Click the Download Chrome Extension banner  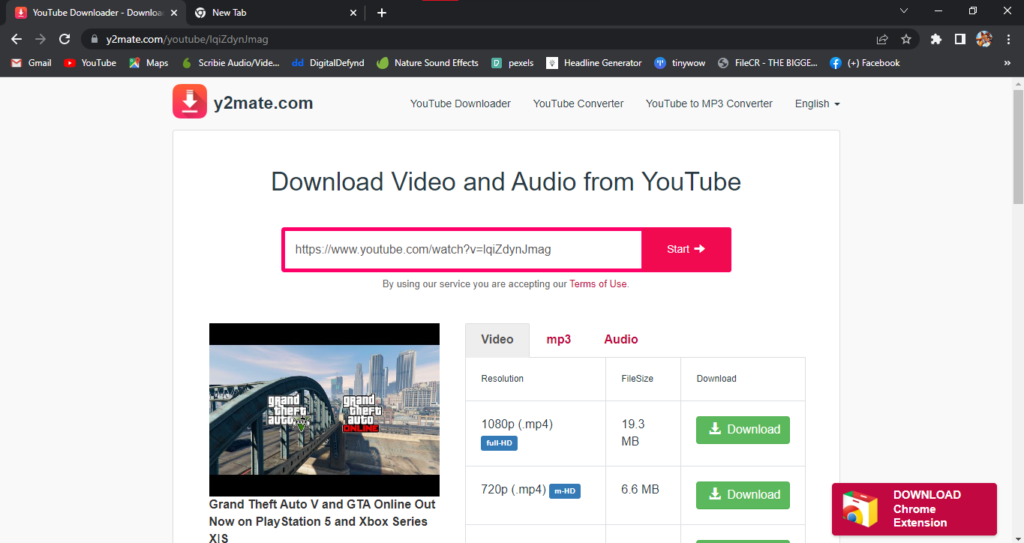click(x=914, y=509)
